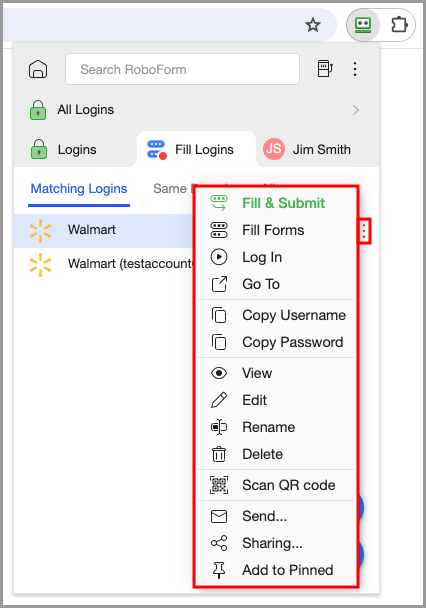The width and height of the screenshot is (426, 608).
Task: Click the Log In play icon
Action: pyautogui.click(x=219, y=257)
